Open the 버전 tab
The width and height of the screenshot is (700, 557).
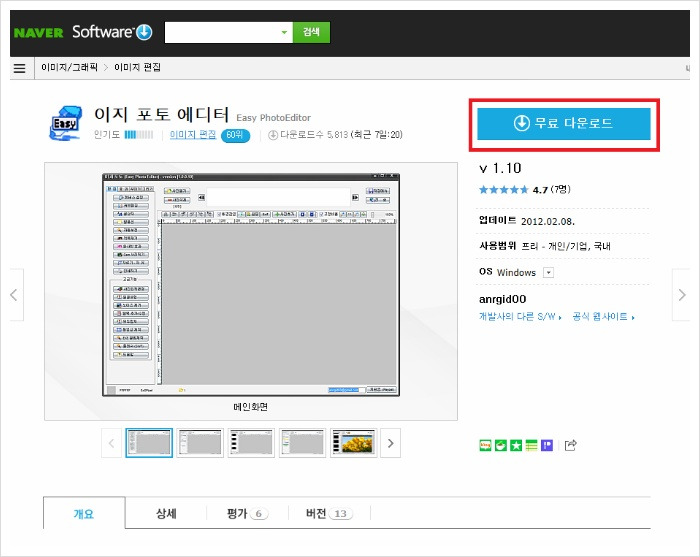pos(329,513)
